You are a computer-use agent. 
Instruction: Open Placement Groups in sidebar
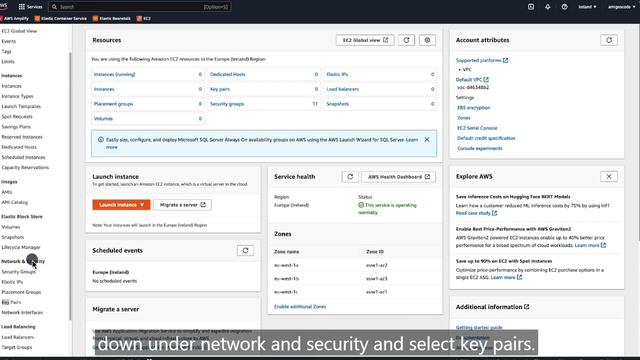21,292
